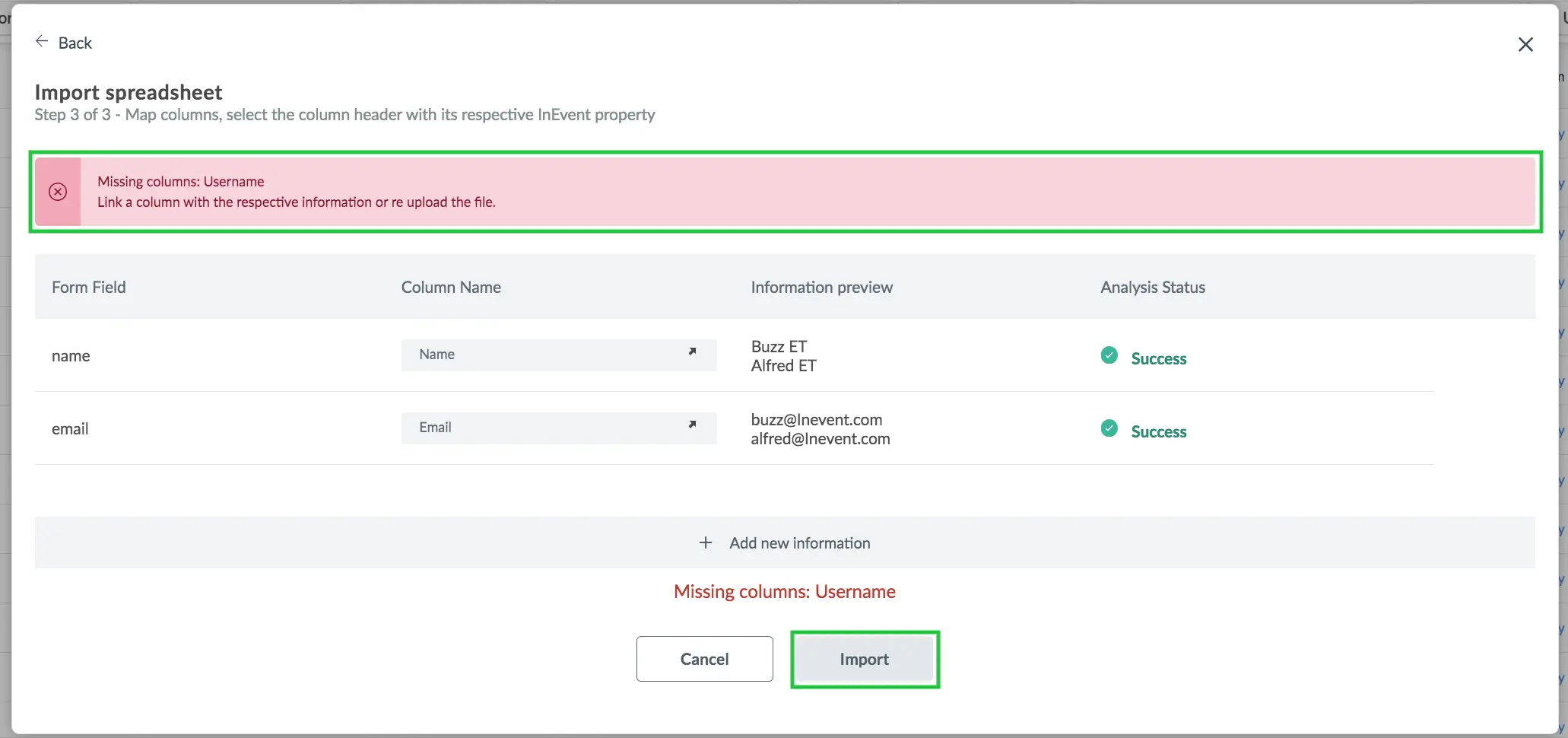Screen dimensions: 1568x738
Task: Click the plus icon beside Add new information
Action: [x=706, y=542]
